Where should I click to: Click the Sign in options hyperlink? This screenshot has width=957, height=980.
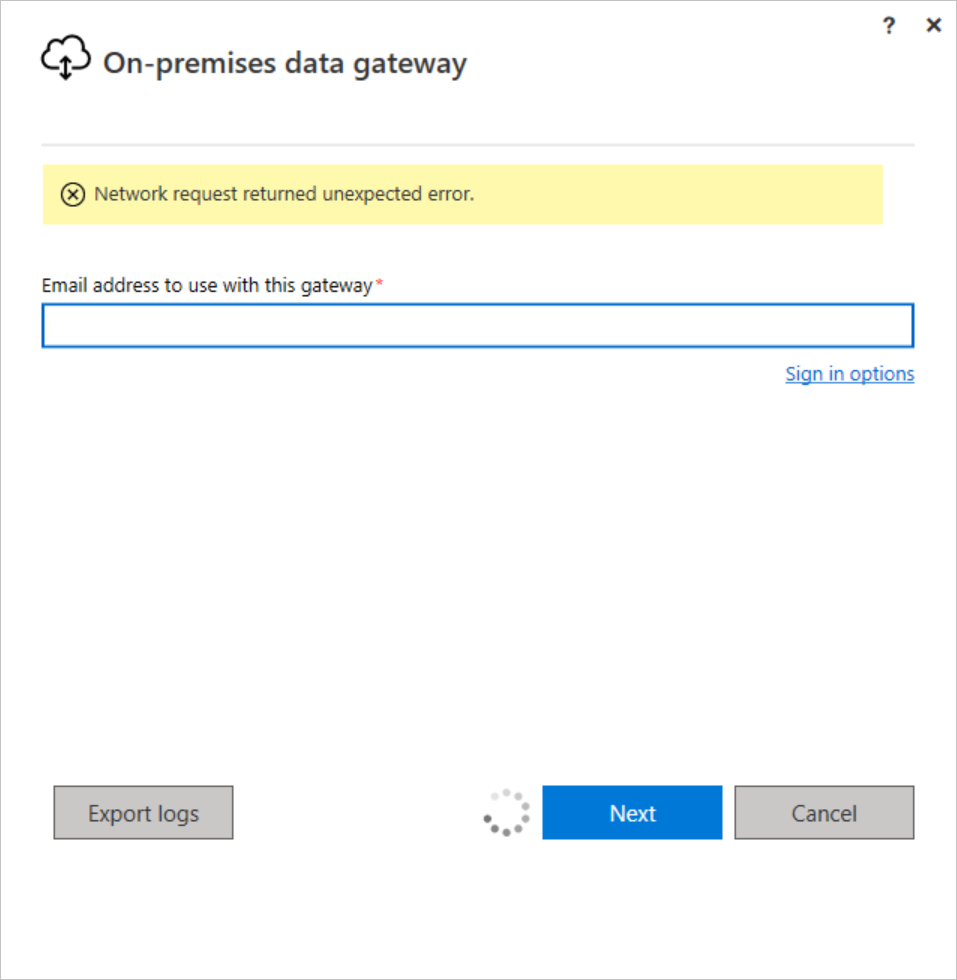click(x=849, y=373)
